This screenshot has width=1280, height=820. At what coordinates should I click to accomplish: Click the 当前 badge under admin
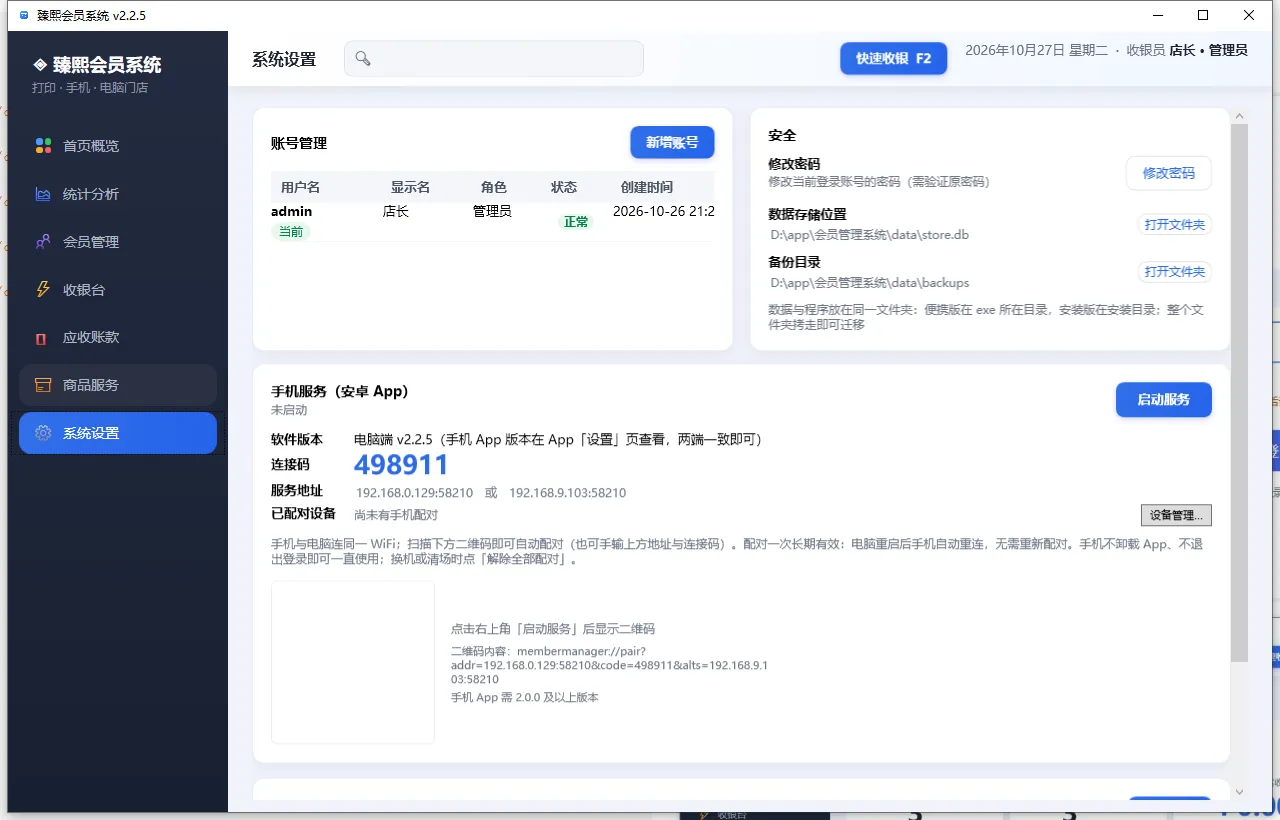pyautogui.click(x=290, y=231)
